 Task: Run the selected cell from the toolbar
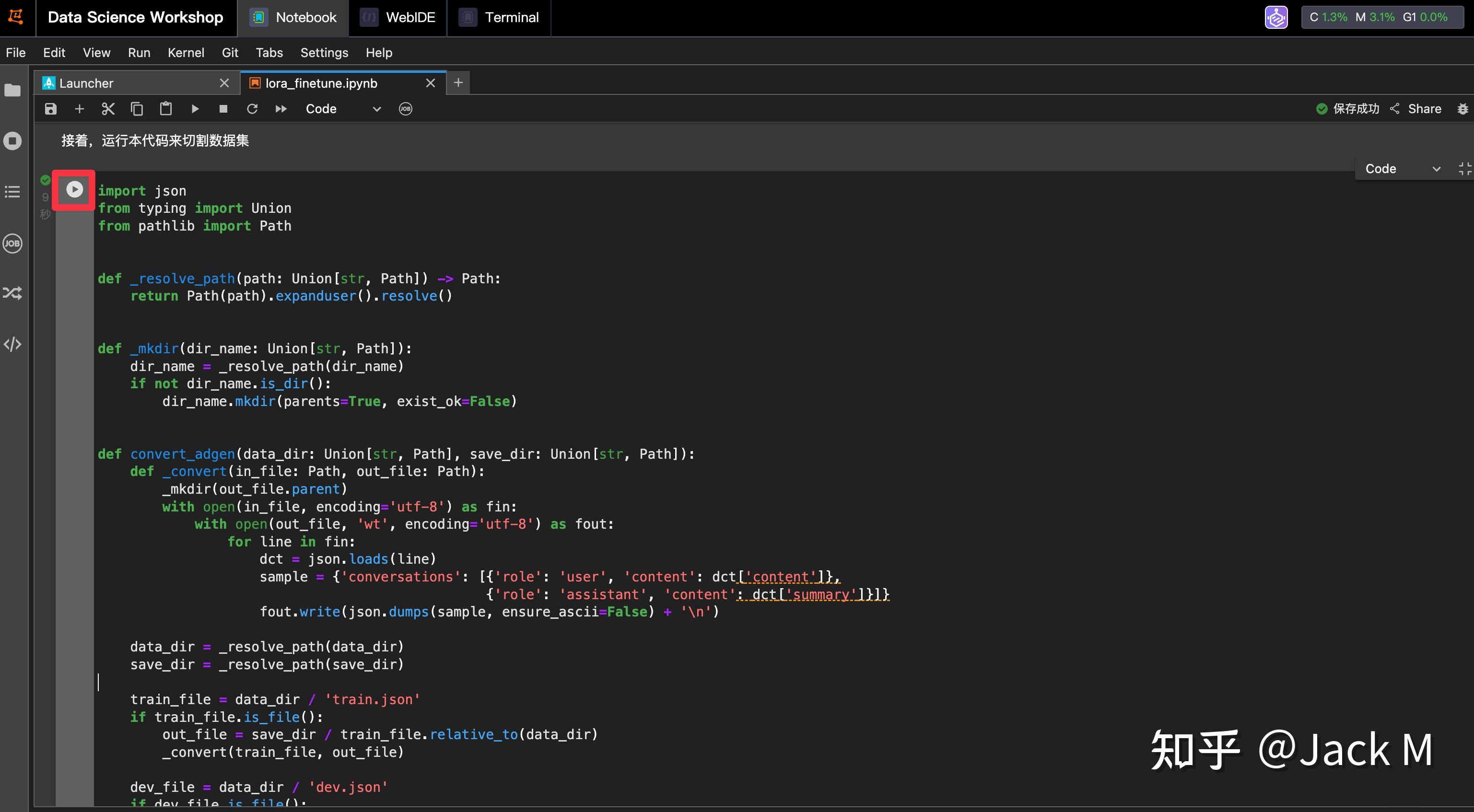point(195,109)
